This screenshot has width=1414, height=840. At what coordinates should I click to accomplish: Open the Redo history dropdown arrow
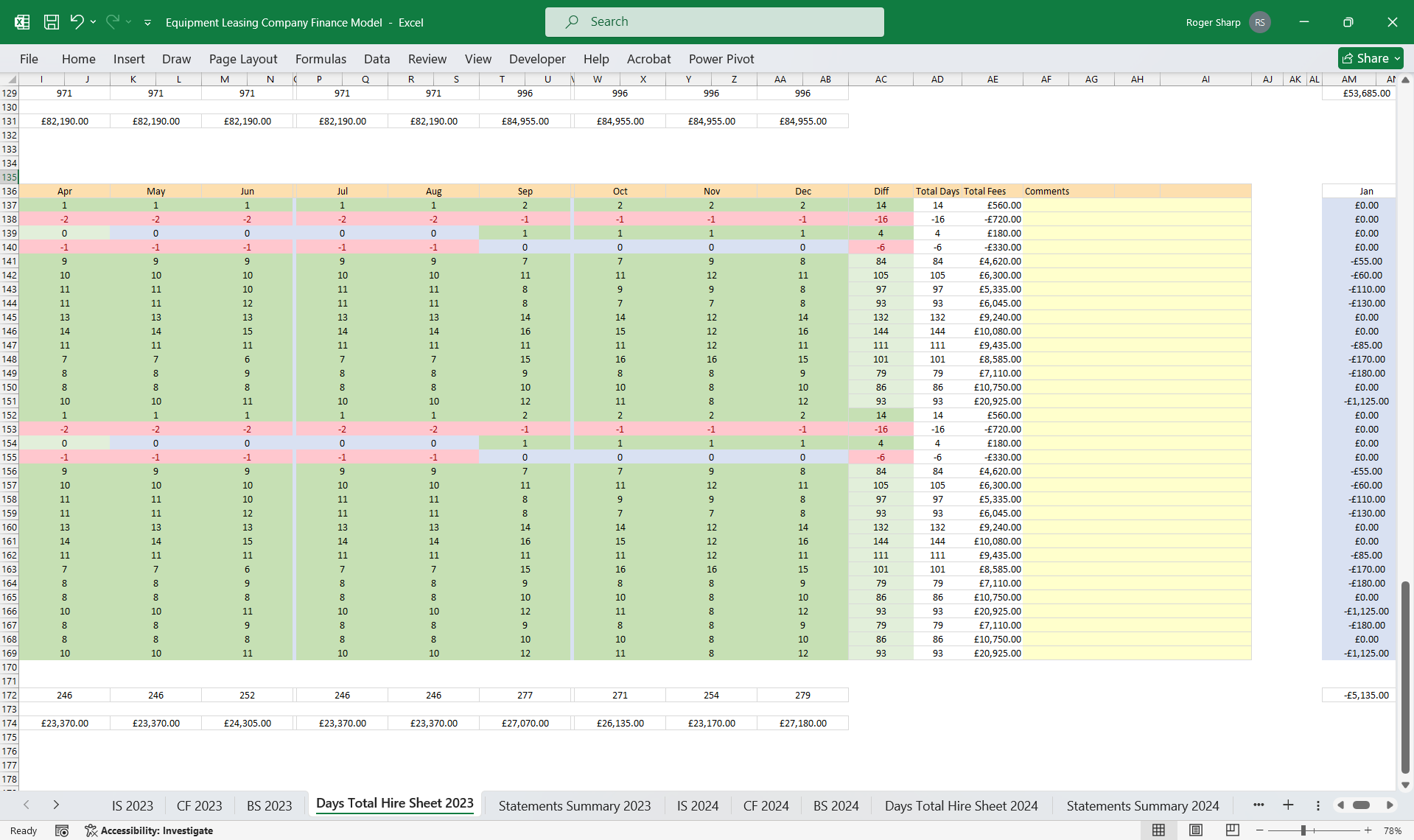pos(128,22)
